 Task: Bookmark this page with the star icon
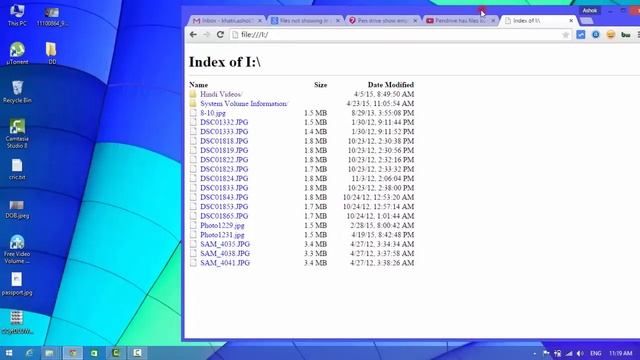(x=565, y=35)
